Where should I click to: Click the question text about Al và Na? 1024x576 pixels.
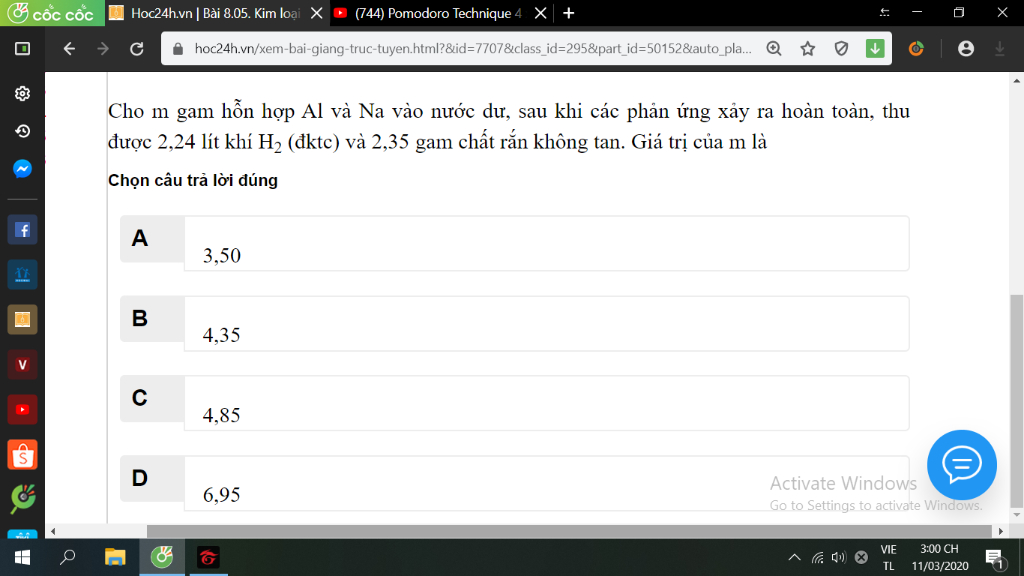[x=509, y=127]
